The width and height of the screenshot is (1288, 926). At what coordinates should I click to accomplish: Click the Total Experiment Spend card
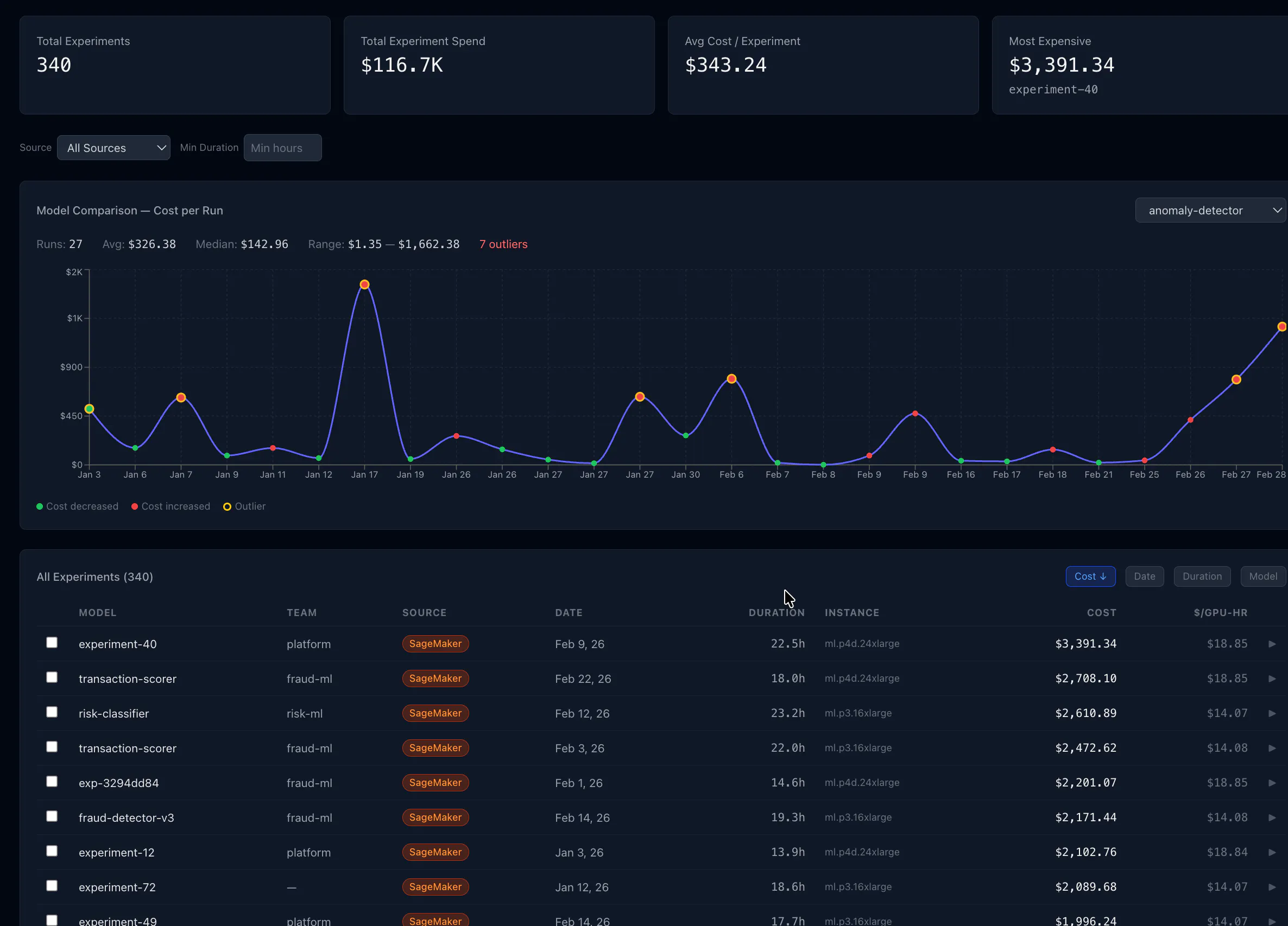[x=499, y=65]
